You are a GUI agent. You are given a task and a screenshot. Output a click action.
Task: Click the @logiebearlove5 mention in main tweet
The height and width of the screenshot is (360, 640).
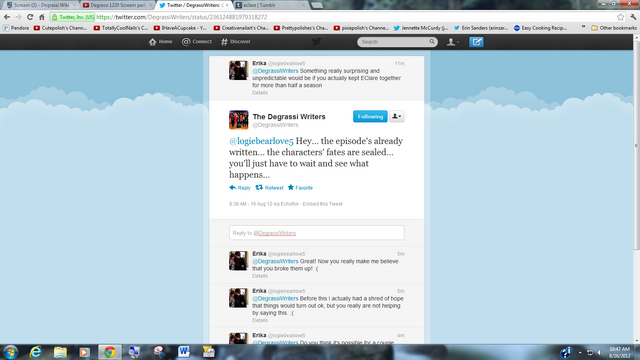(x=261, y=141)
